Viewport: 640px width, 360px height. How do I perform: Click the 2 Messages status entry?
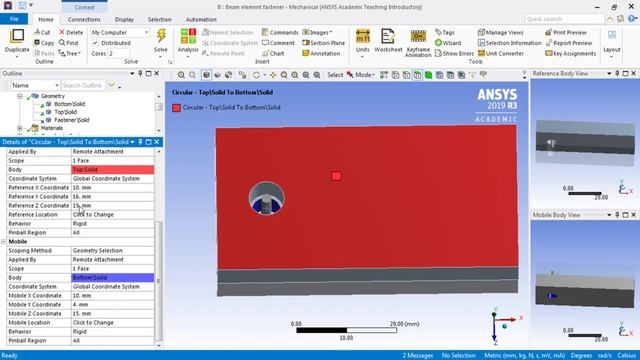point(418,356)
